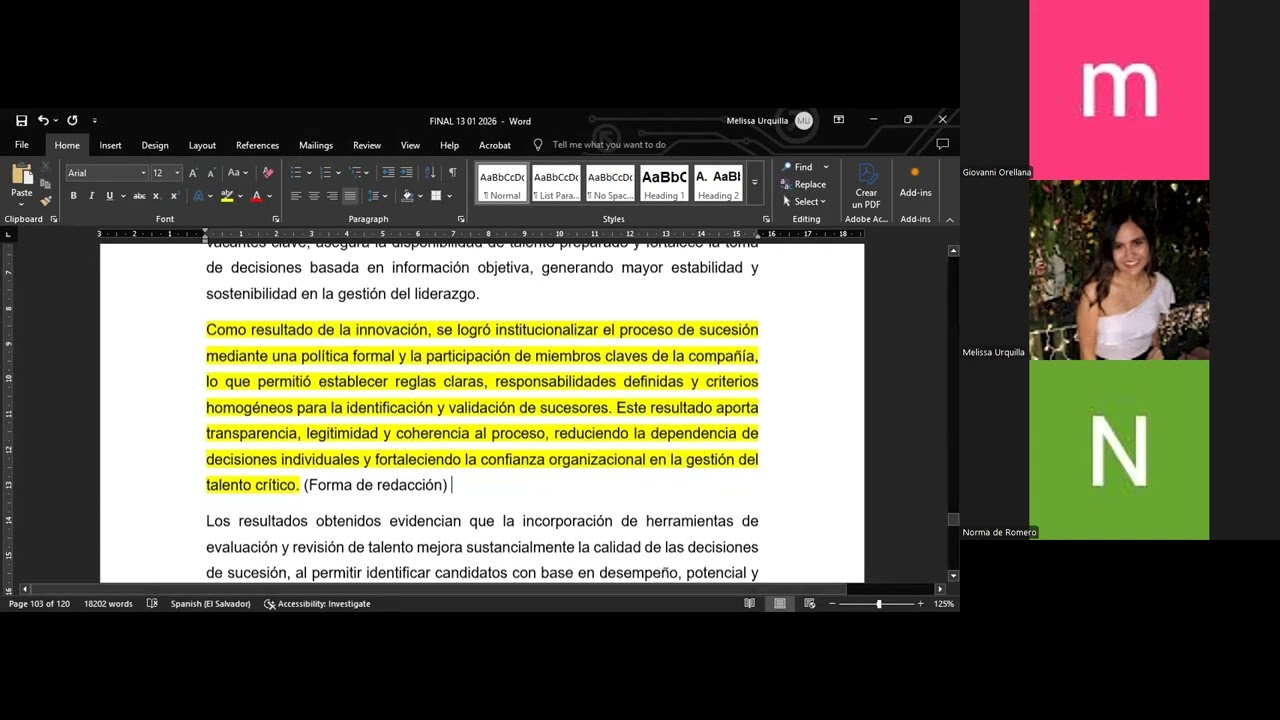
Task: Undo the last action
Action: click(x=43, y=121)
